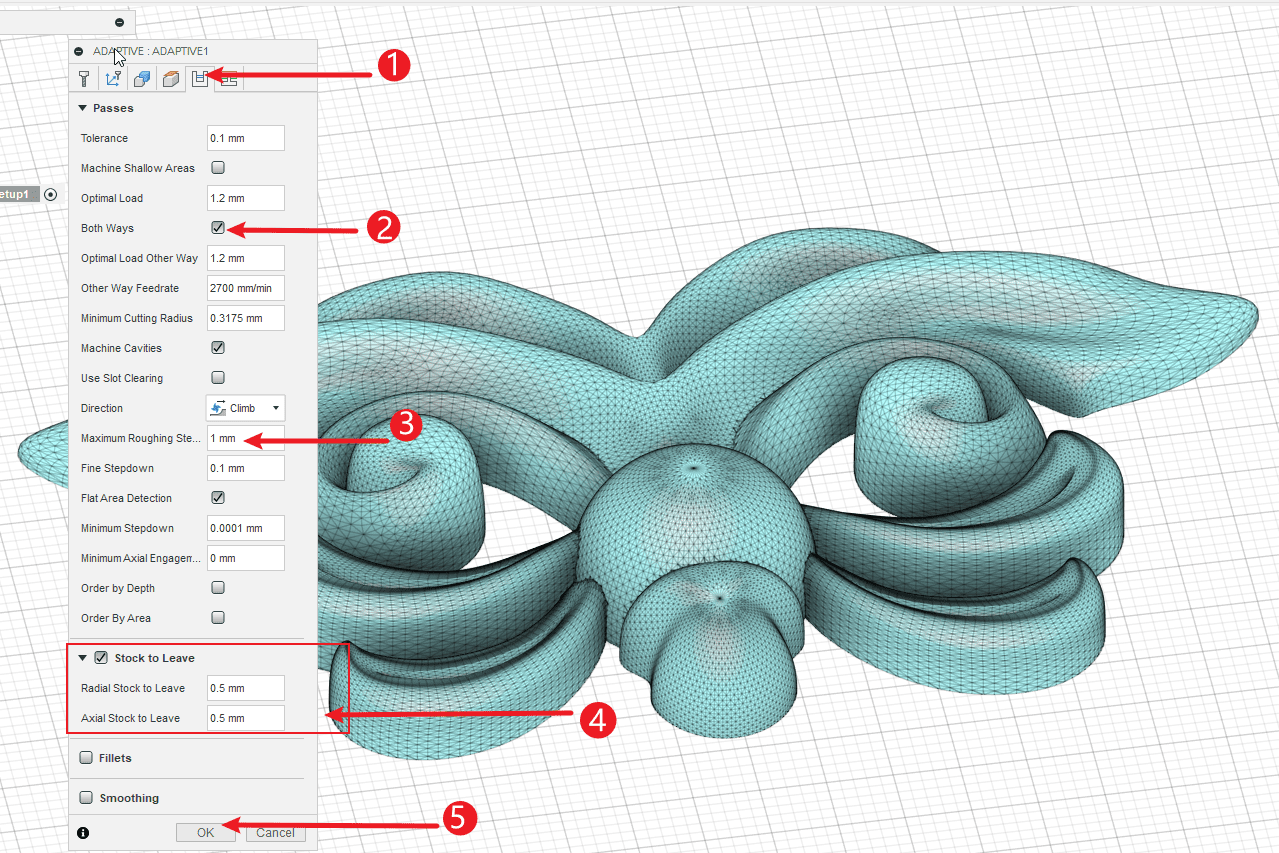Enable Machine Shallow Areas checkbox
This screenshot has width=1279, height=853.
pos(218,168)
